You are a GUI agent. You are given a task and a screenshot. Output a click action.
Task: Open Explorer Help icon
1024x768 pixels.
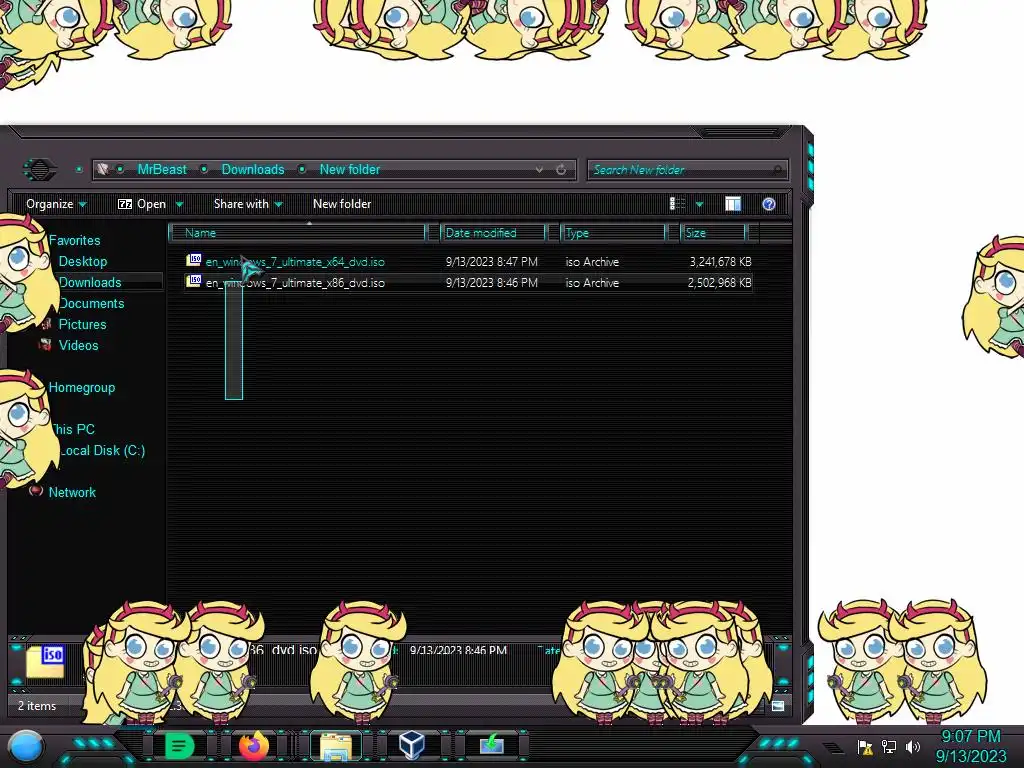(769, 204)
